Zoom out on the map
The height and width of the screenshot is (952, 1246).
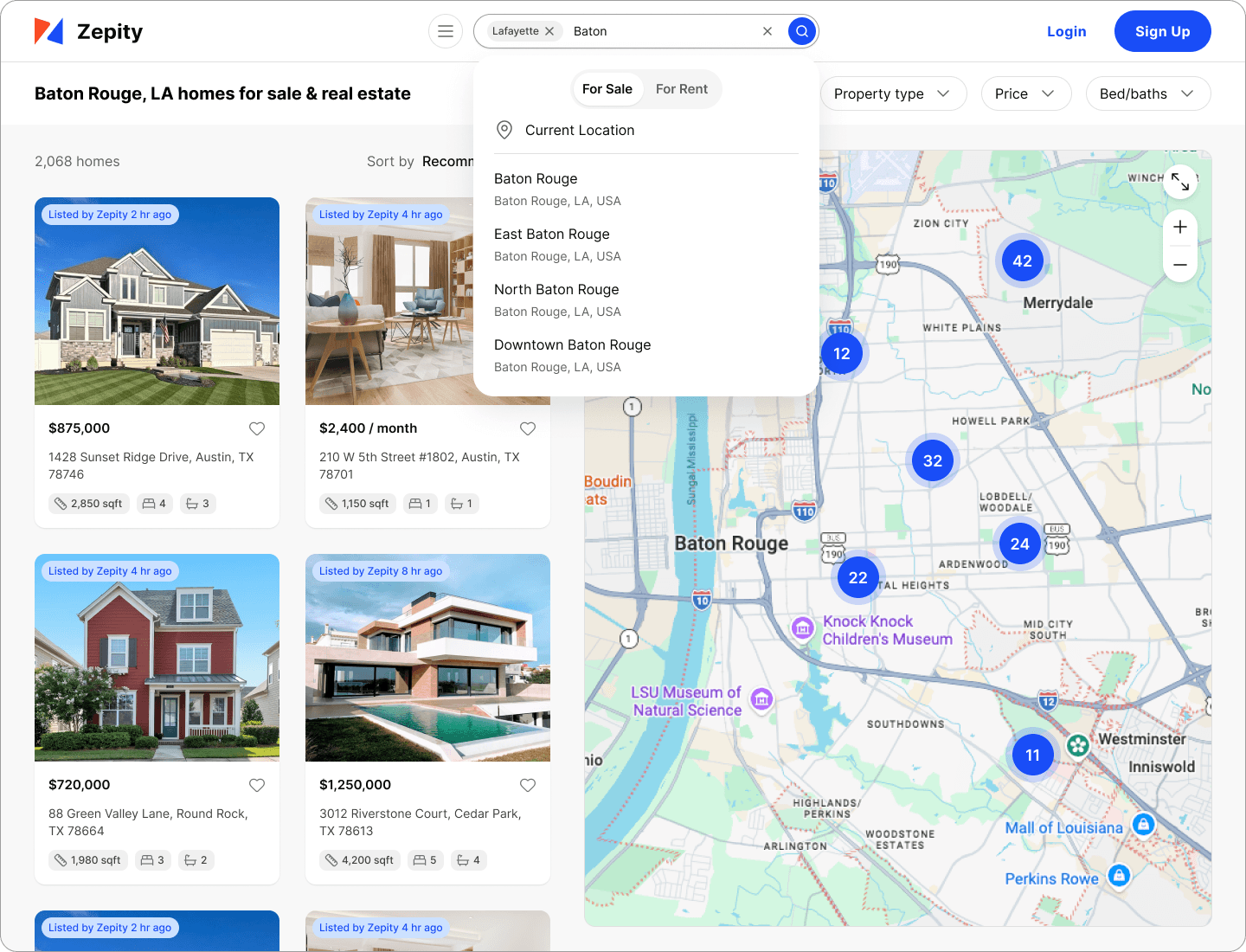tap(1180, 265)
